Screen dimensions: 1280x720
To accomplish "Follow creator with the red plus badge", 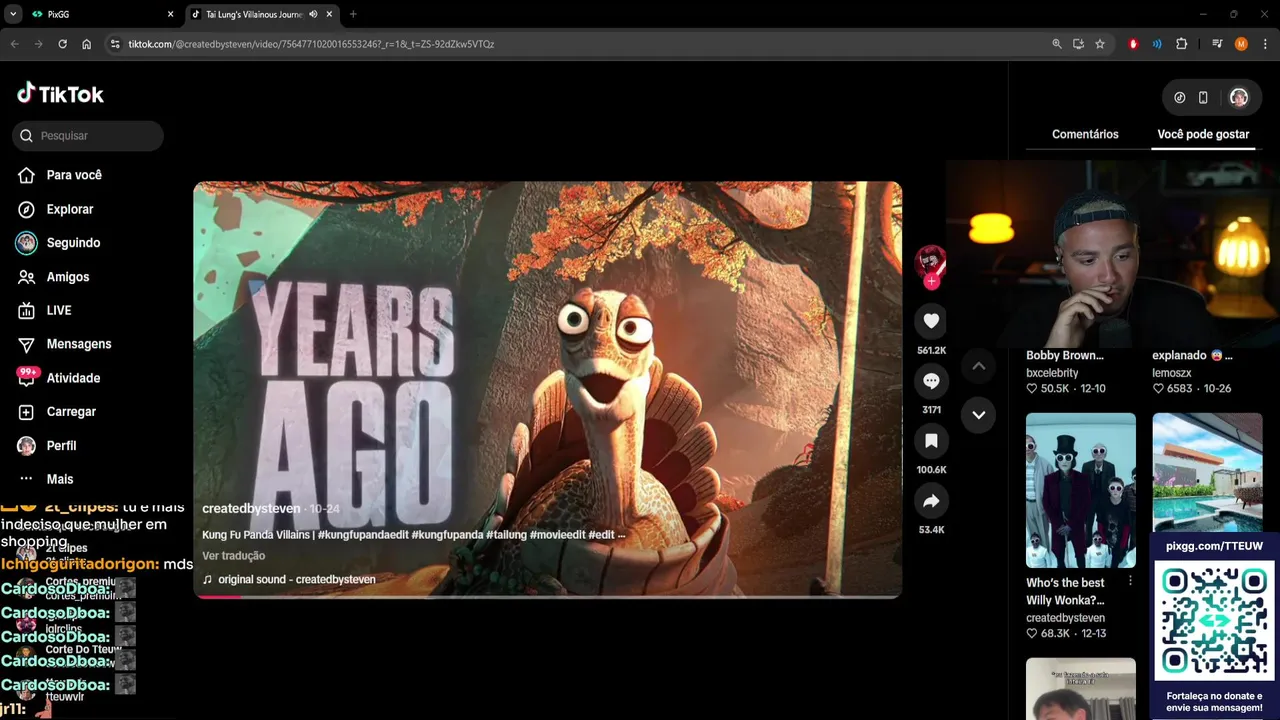I will coord(931,282).
